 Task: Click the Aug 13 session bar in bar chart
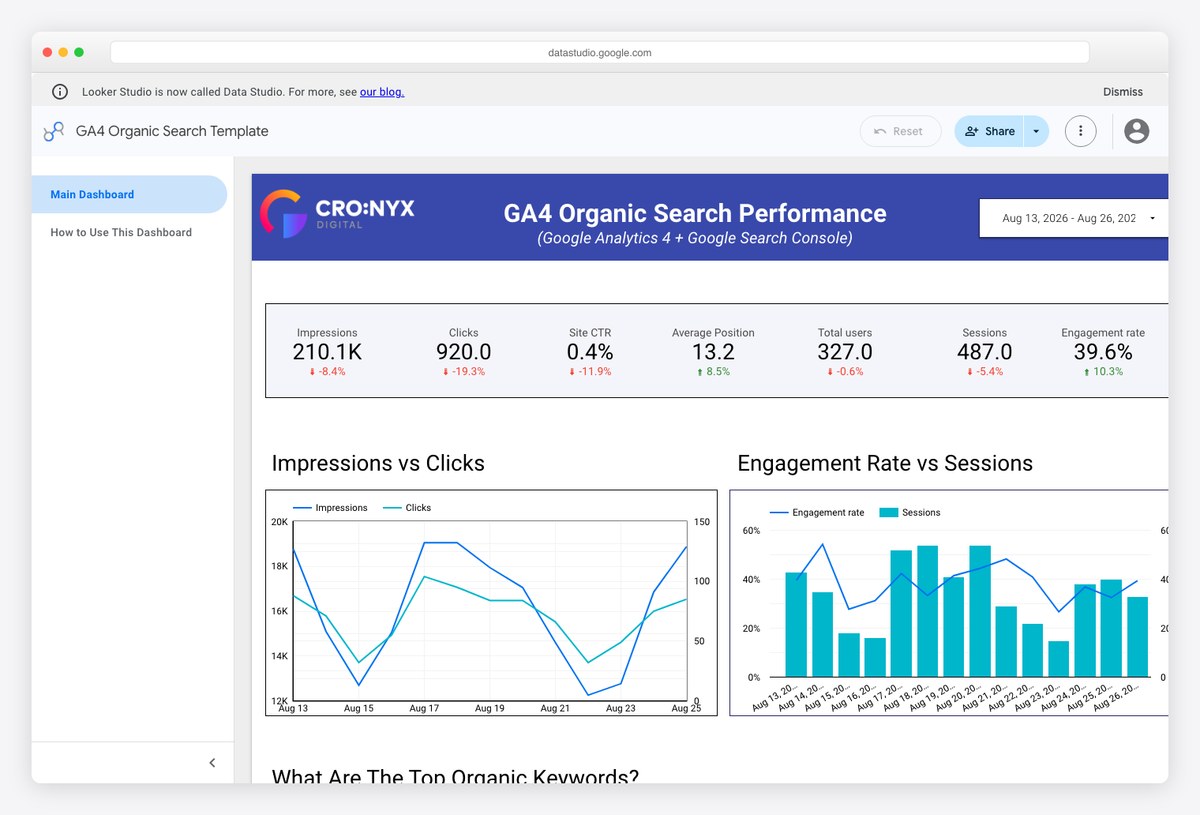pos(796,624)
